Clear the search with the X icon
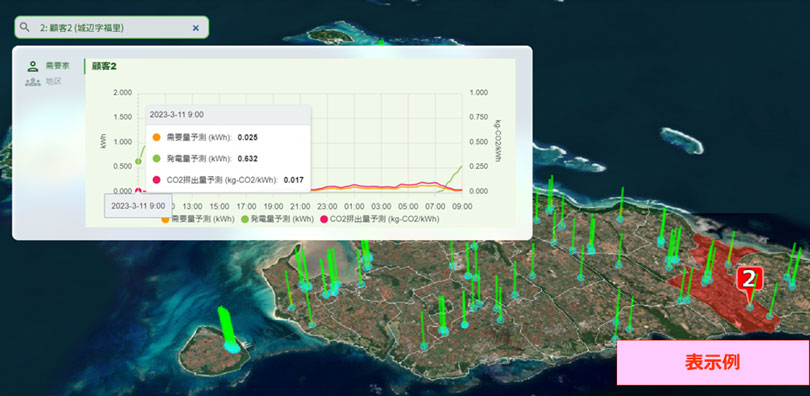Viewport: 810px width, 396px height. pos(196,28)
